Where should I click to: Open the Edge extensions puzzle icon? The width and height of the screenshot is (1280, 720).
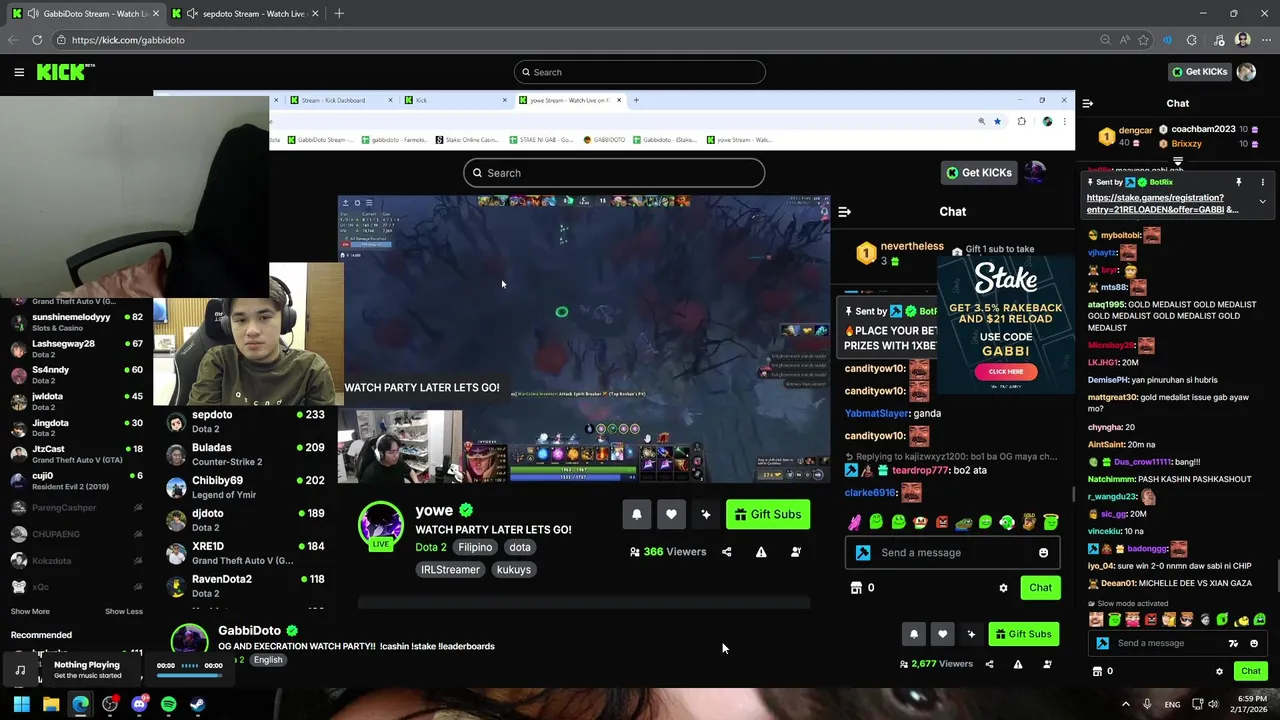pyautogui.click(x=1191, y=40)
